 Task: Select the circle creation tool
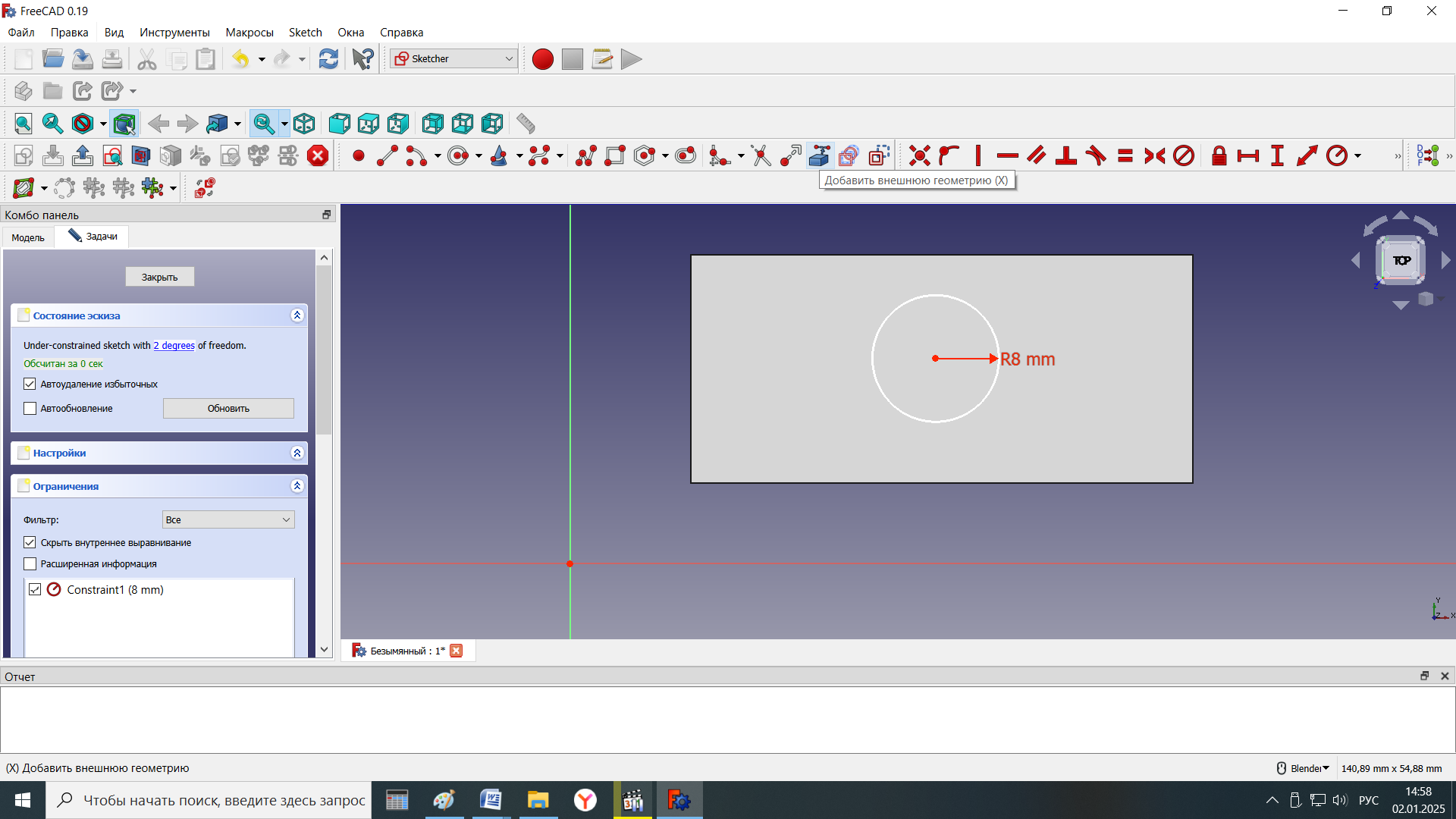pyautogui.click(x=458, y=156)
